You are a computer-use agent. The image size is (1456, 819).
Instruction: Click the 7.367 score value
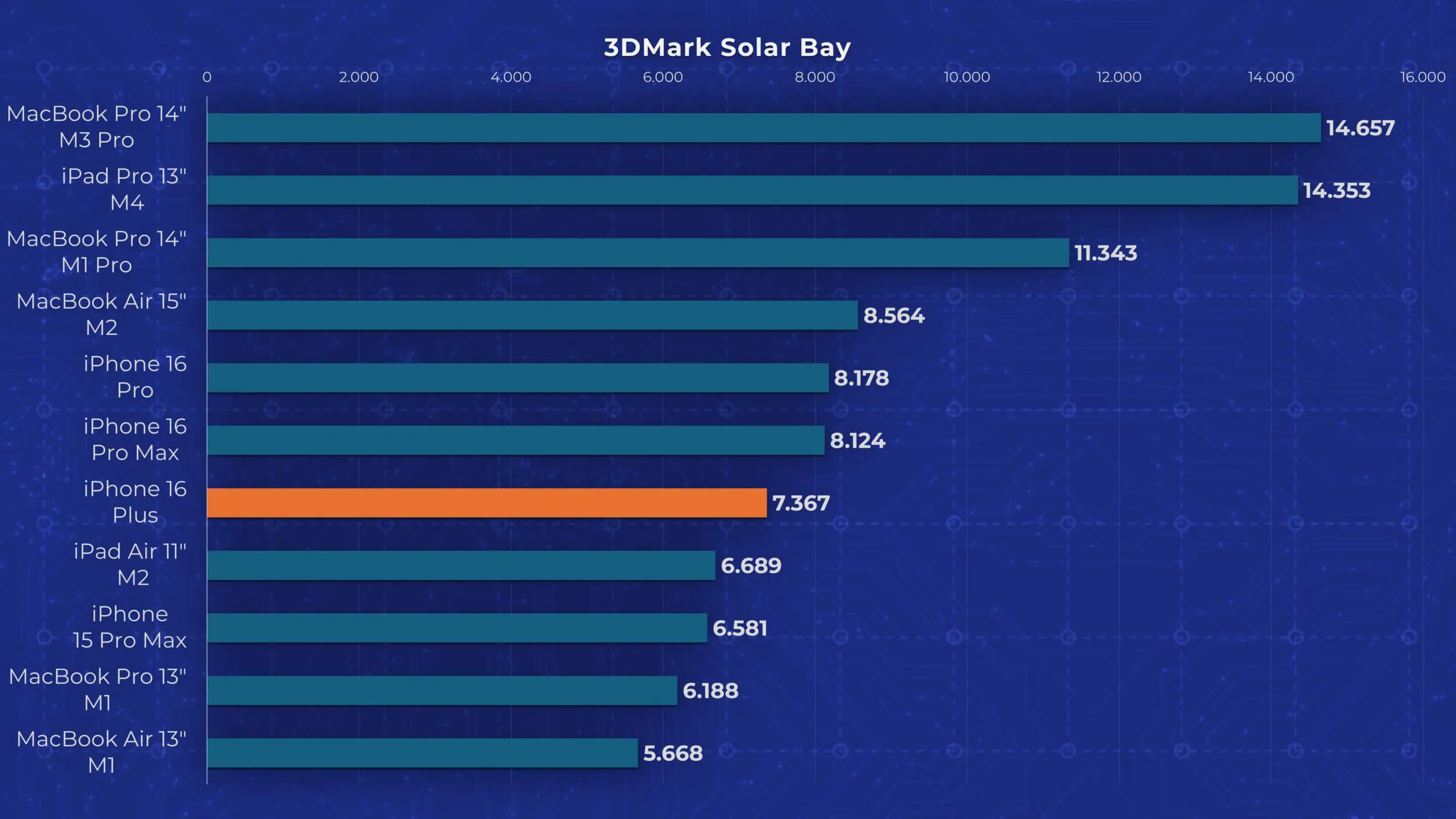click(x=801, y=503)
